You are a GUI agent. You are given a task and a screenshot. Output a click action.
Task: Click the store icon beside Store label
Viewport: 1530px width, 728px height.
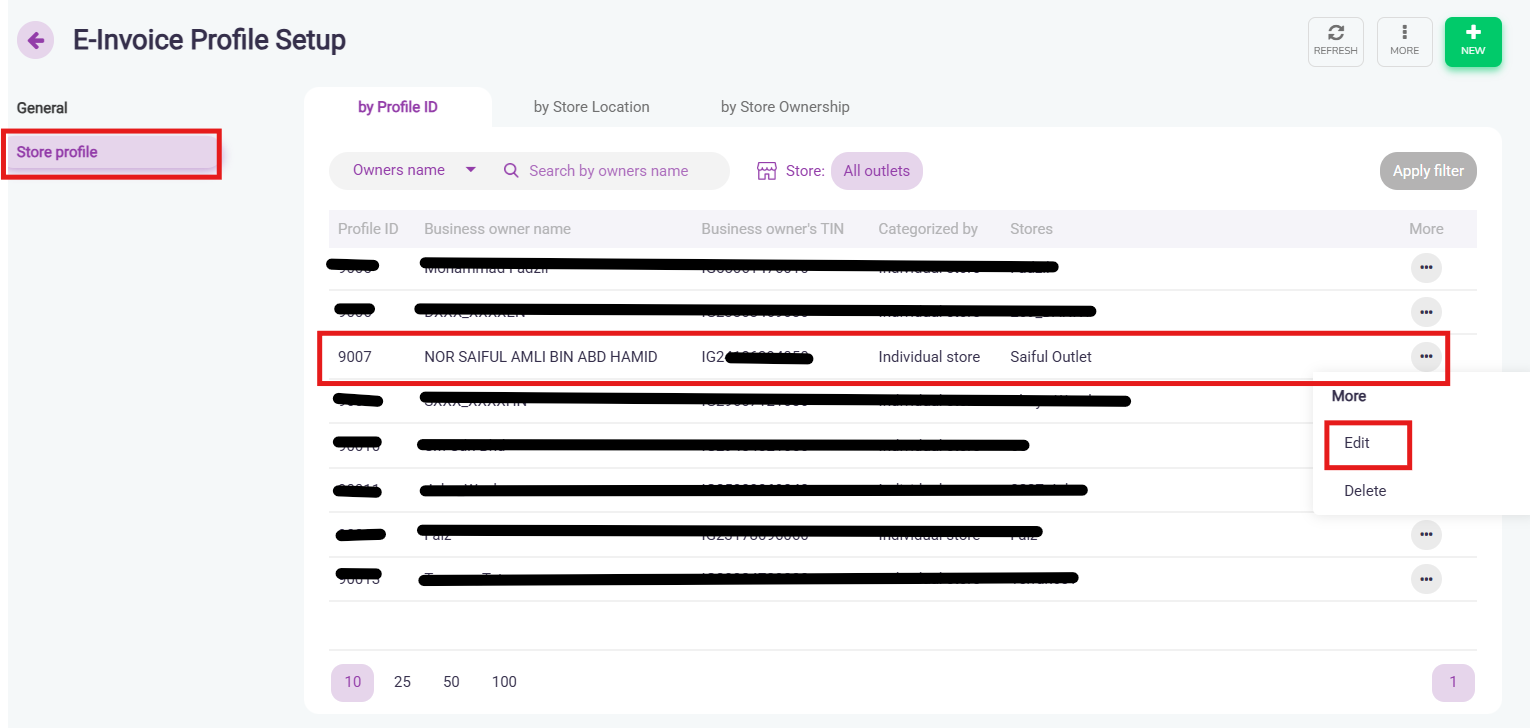[x=767, y=171]
